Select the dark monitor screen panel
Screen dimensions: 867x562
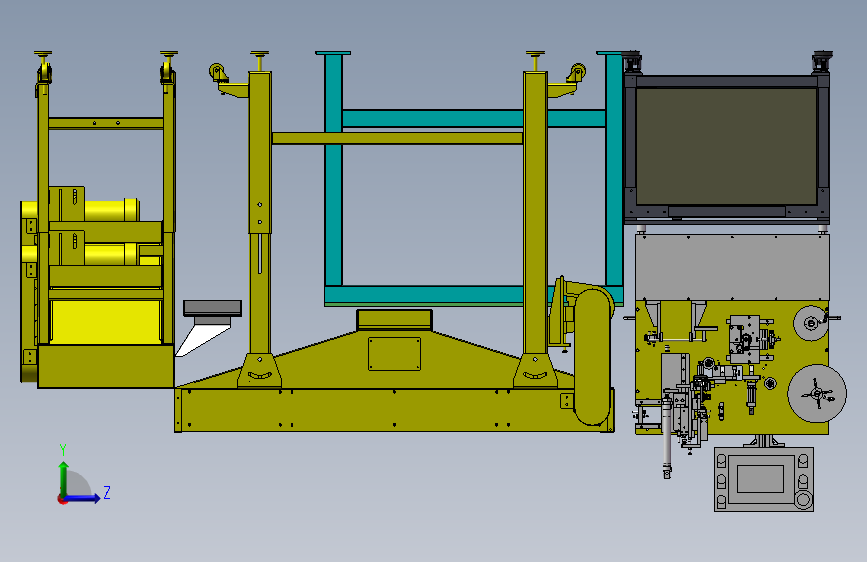(726, 146)
